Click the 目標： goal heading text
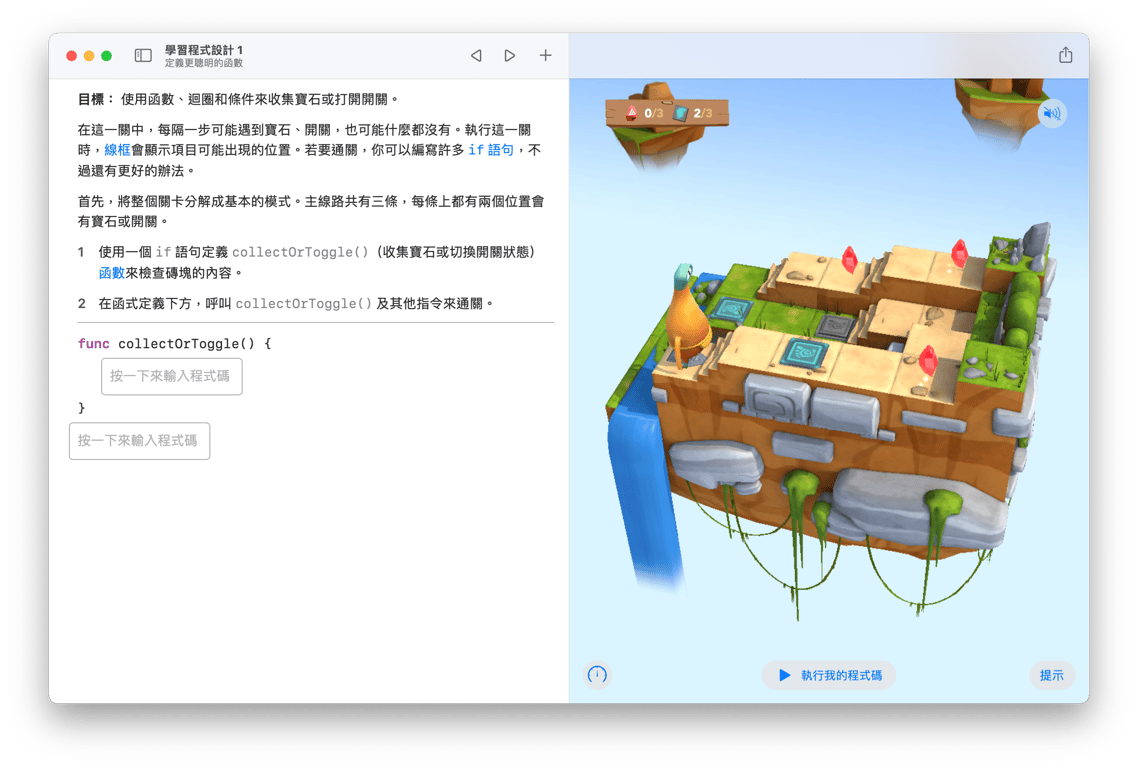This screenshot has height=768, width=1138. coord(96,99)
